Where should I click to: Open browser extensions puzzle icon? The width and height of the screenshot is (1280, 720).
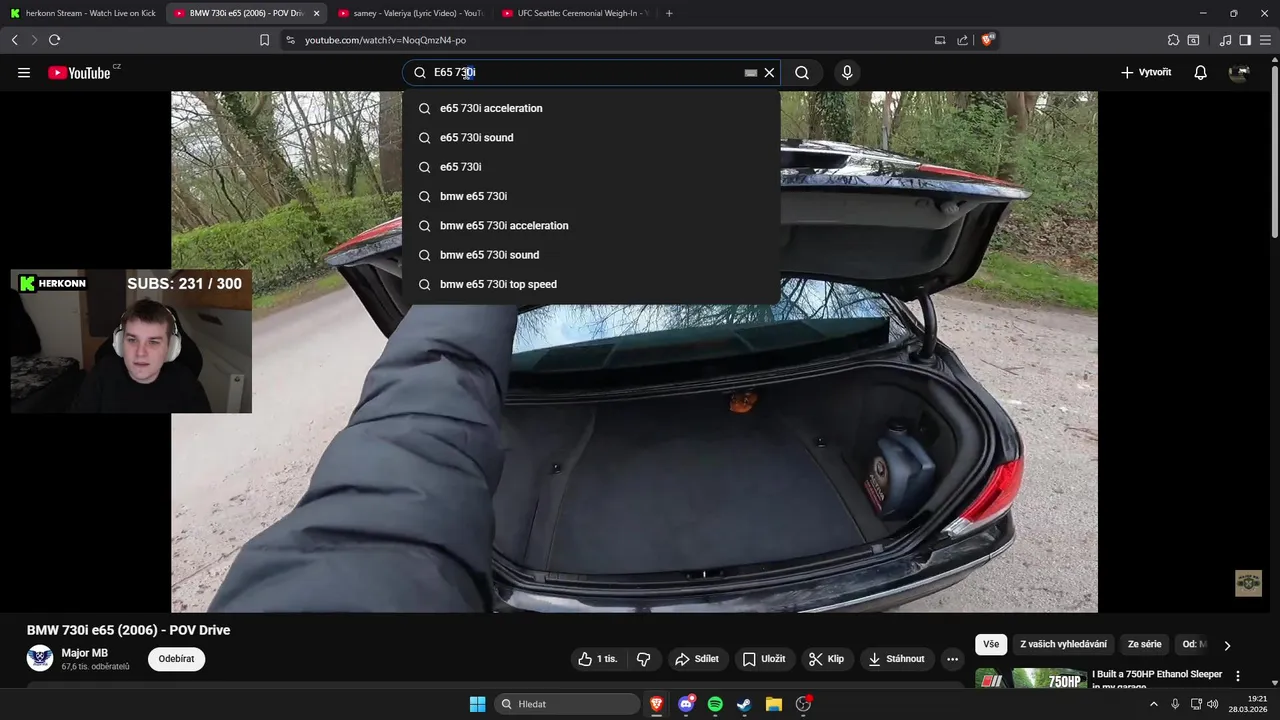click(1173, 40)
